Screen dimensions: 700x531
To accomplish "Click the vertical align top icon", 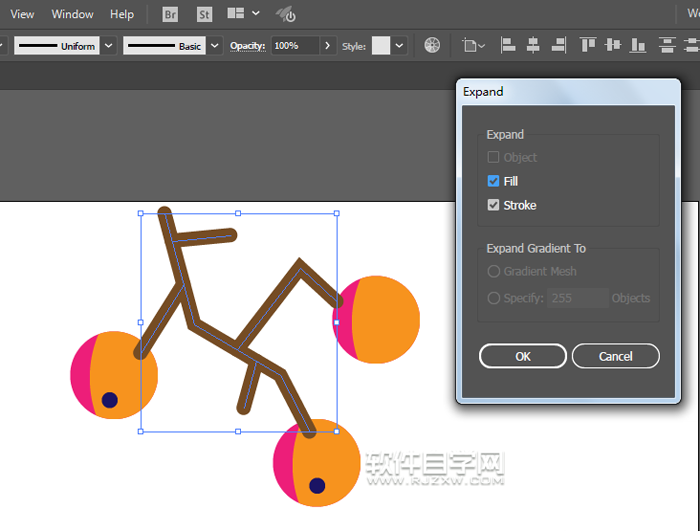I will (587, 46).
